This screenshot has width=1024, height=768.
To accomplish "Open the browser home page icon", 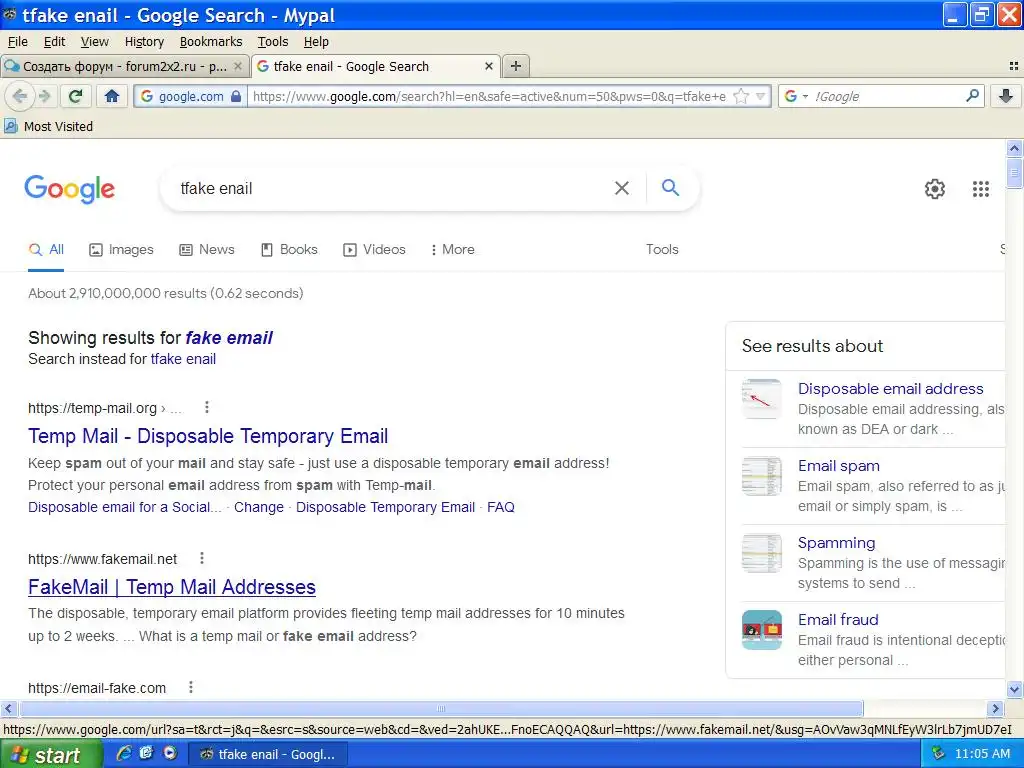I will (x=112, y=97).
